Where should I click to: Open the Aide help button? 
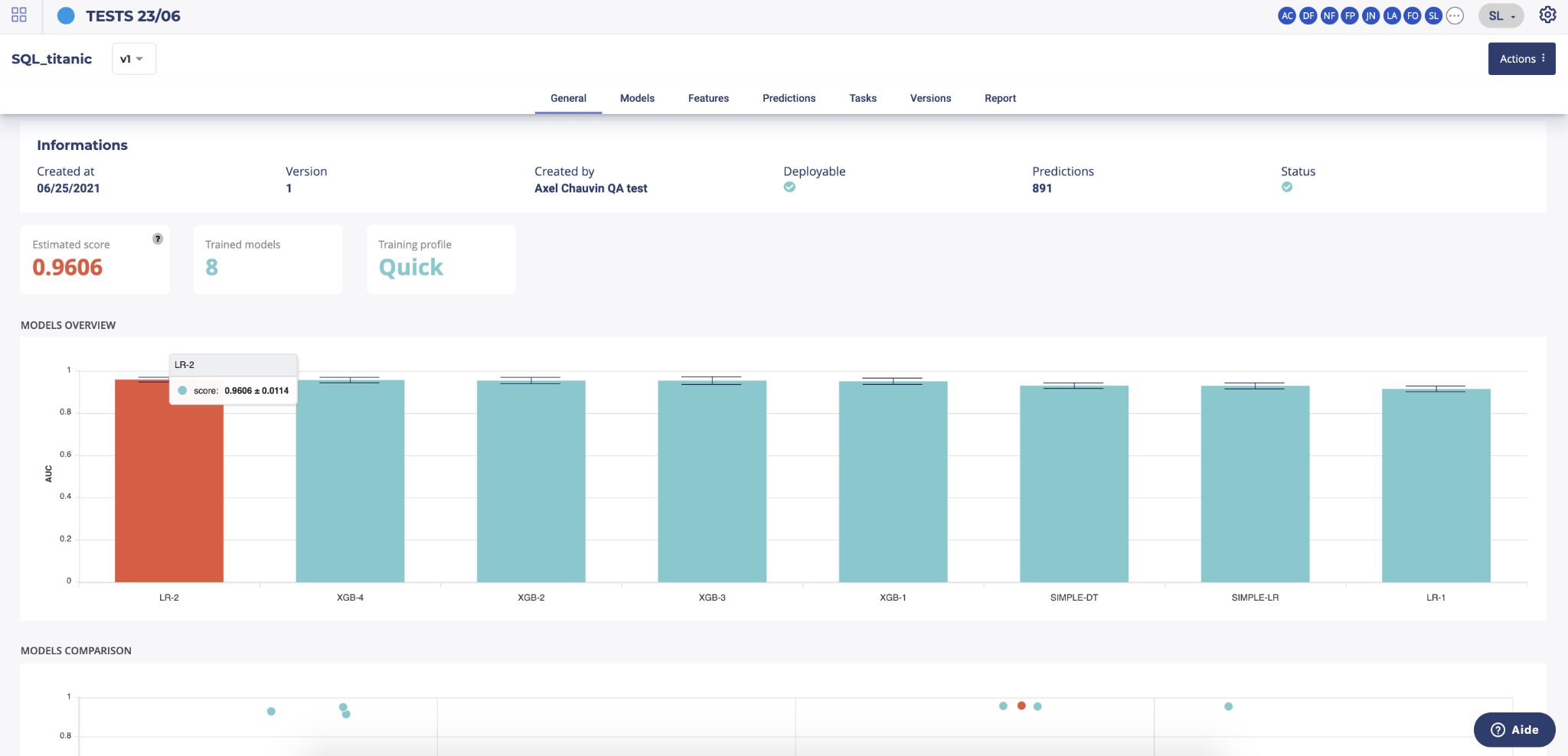[x=1514, y=730]
